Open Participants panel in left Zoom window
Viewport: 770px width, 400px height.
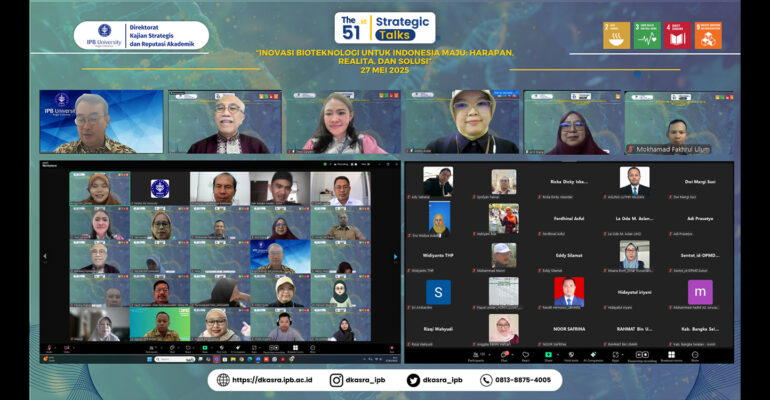coord(152,349)
